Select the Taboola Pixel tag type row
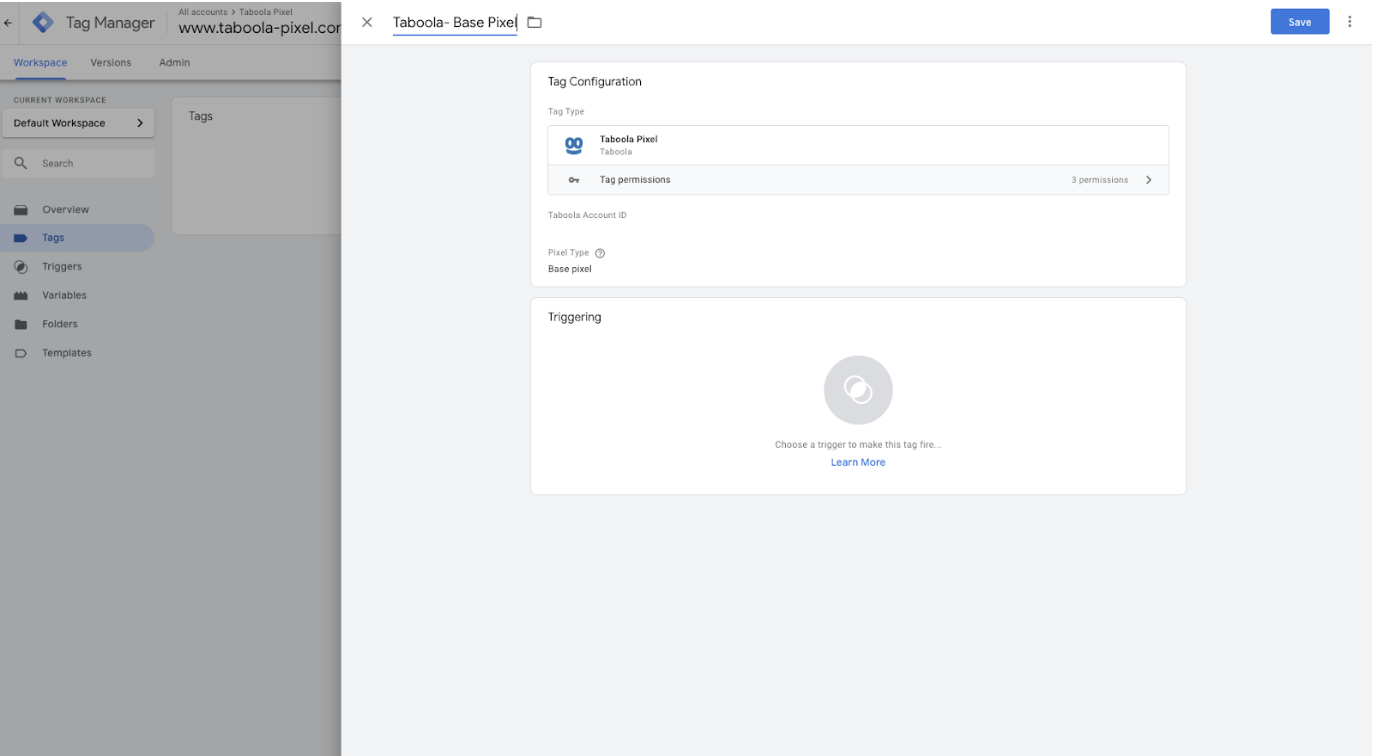1378x756 pixels. (858, 145)
